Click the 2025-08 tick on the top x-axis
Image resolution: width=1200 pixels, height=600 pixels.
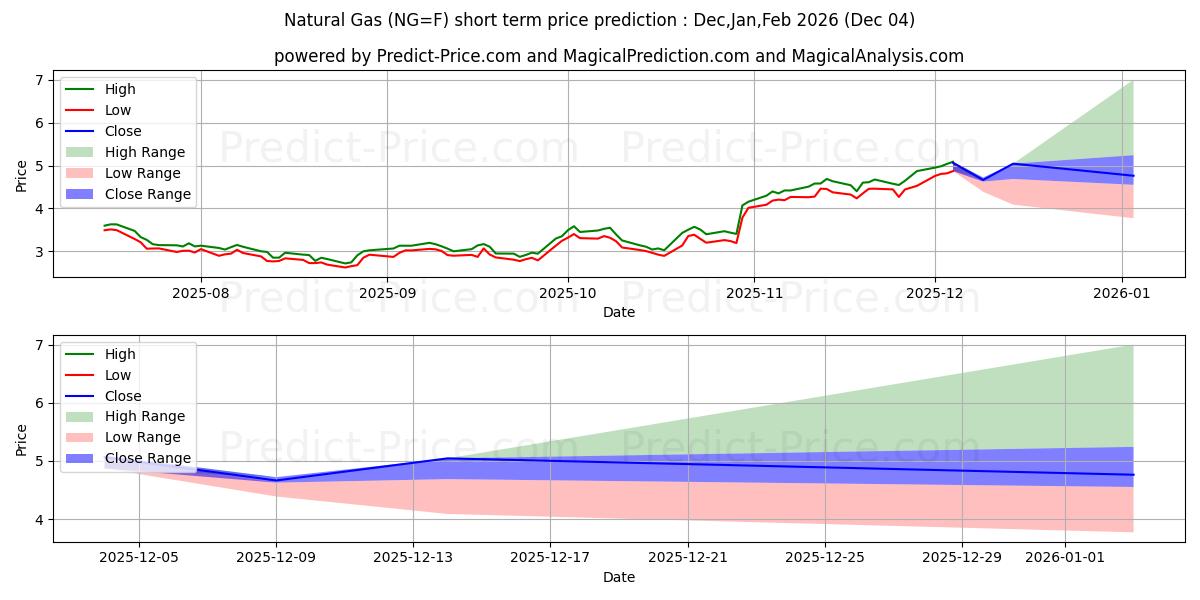tap(201, 293)
